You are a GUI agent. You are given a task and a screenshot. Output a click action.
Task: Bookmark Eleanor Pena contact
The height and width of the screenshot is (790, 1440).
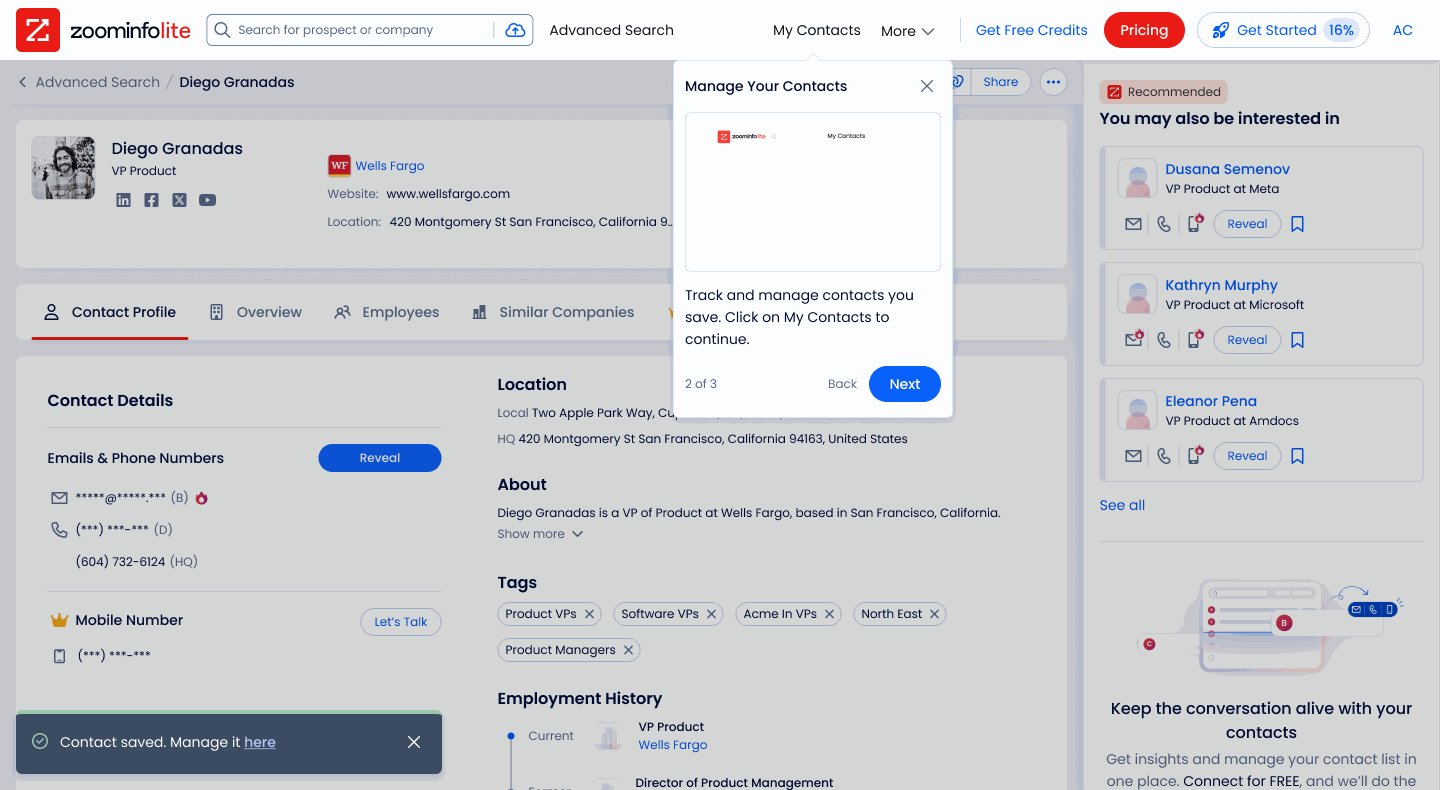1297,456
